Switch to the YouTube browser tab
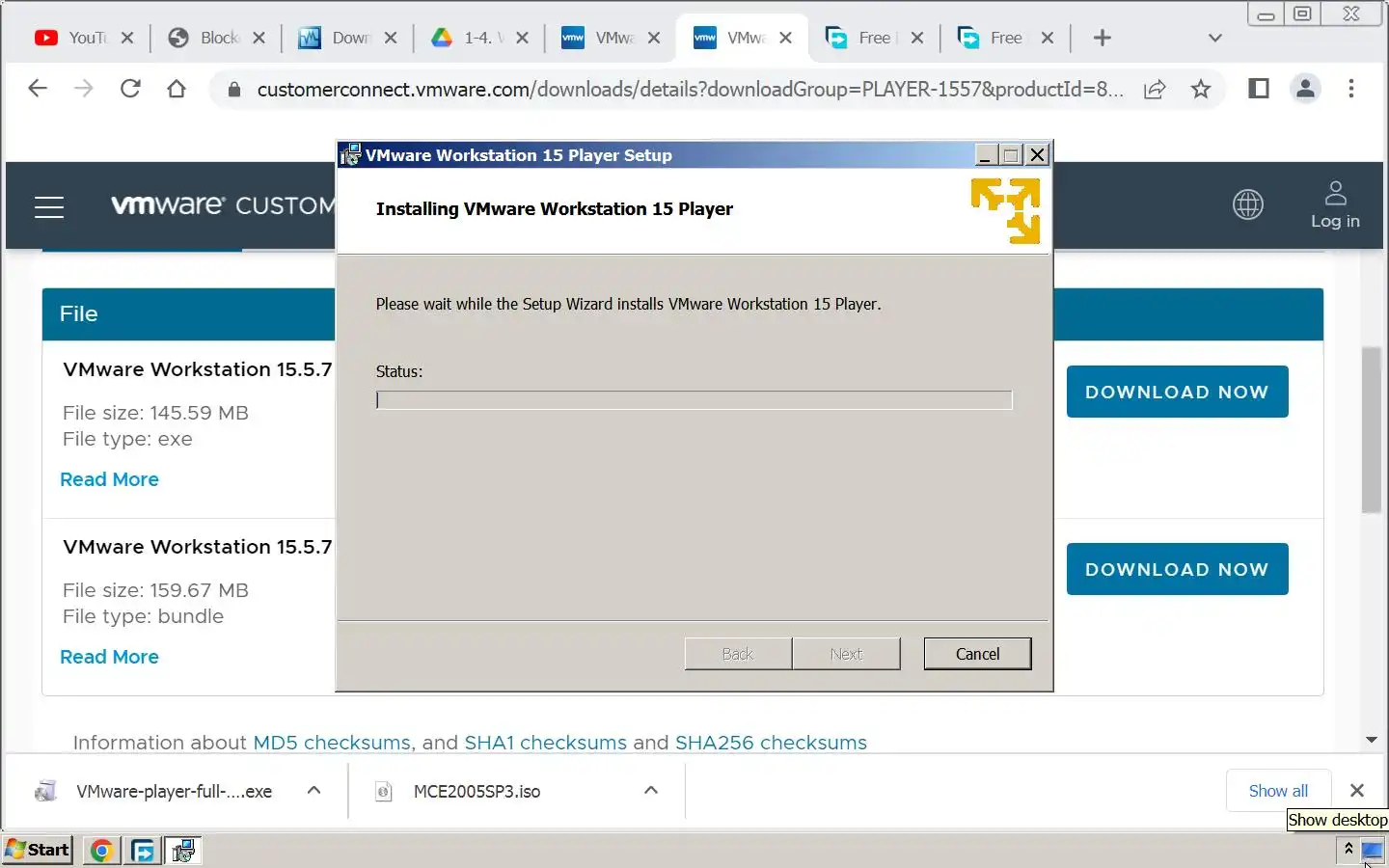Screen dimensions: 1389x868 point(74,38)
